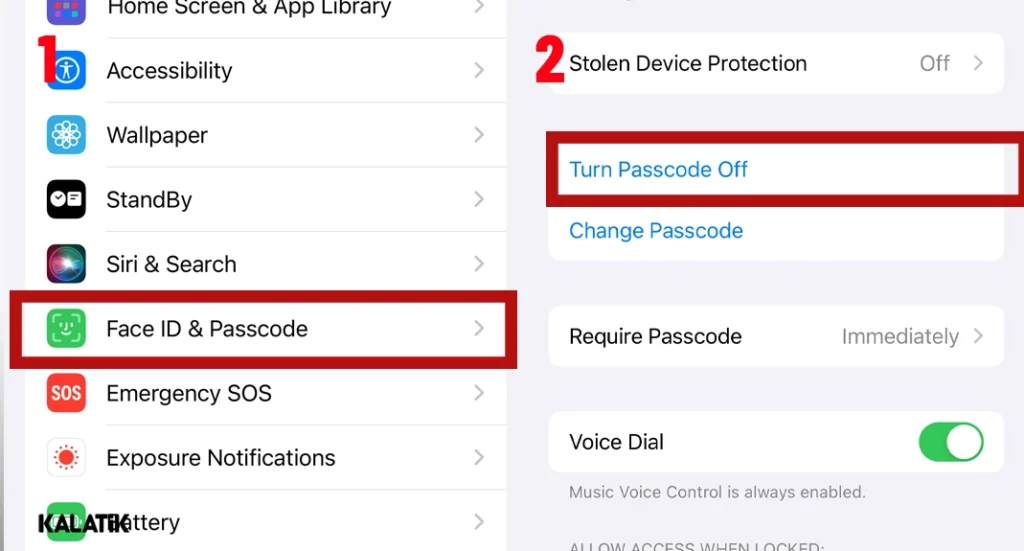Tap Turn Passcode Off
The width and height of the screenshot is (1024, 551).
pos(658,170)
